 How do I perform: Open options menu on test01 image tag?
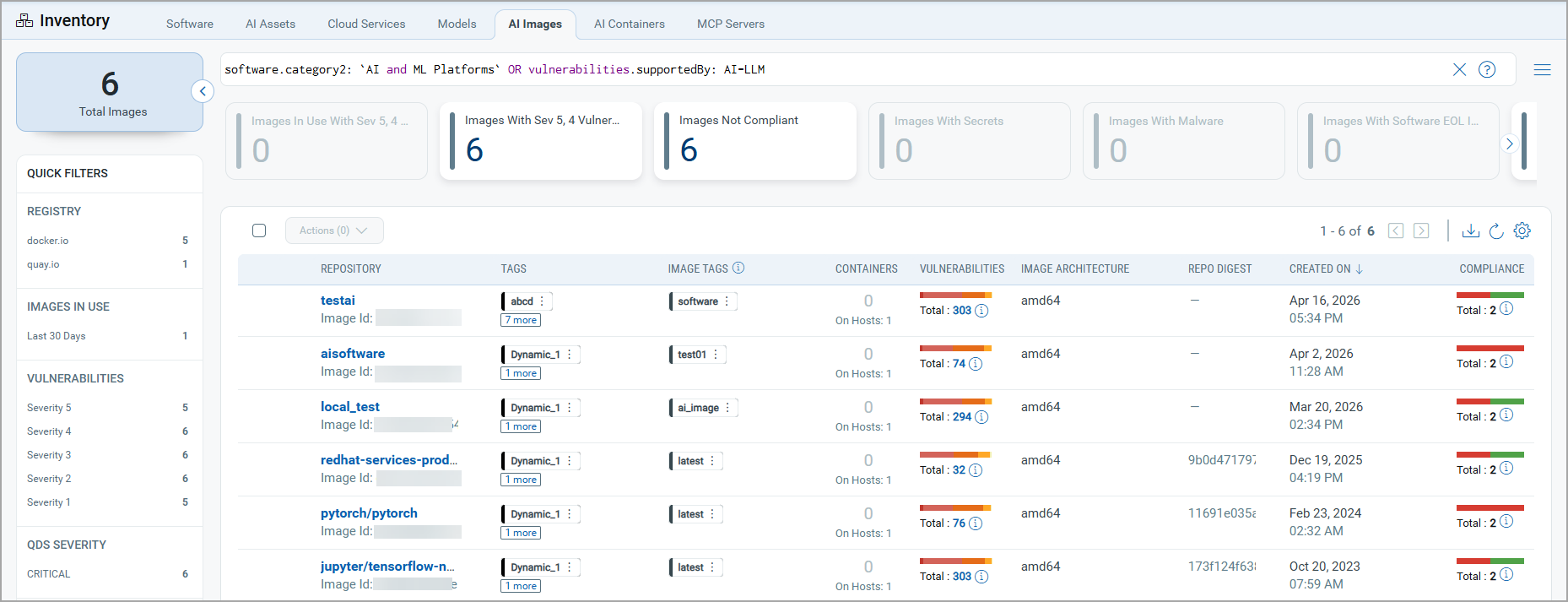[716, 355]
